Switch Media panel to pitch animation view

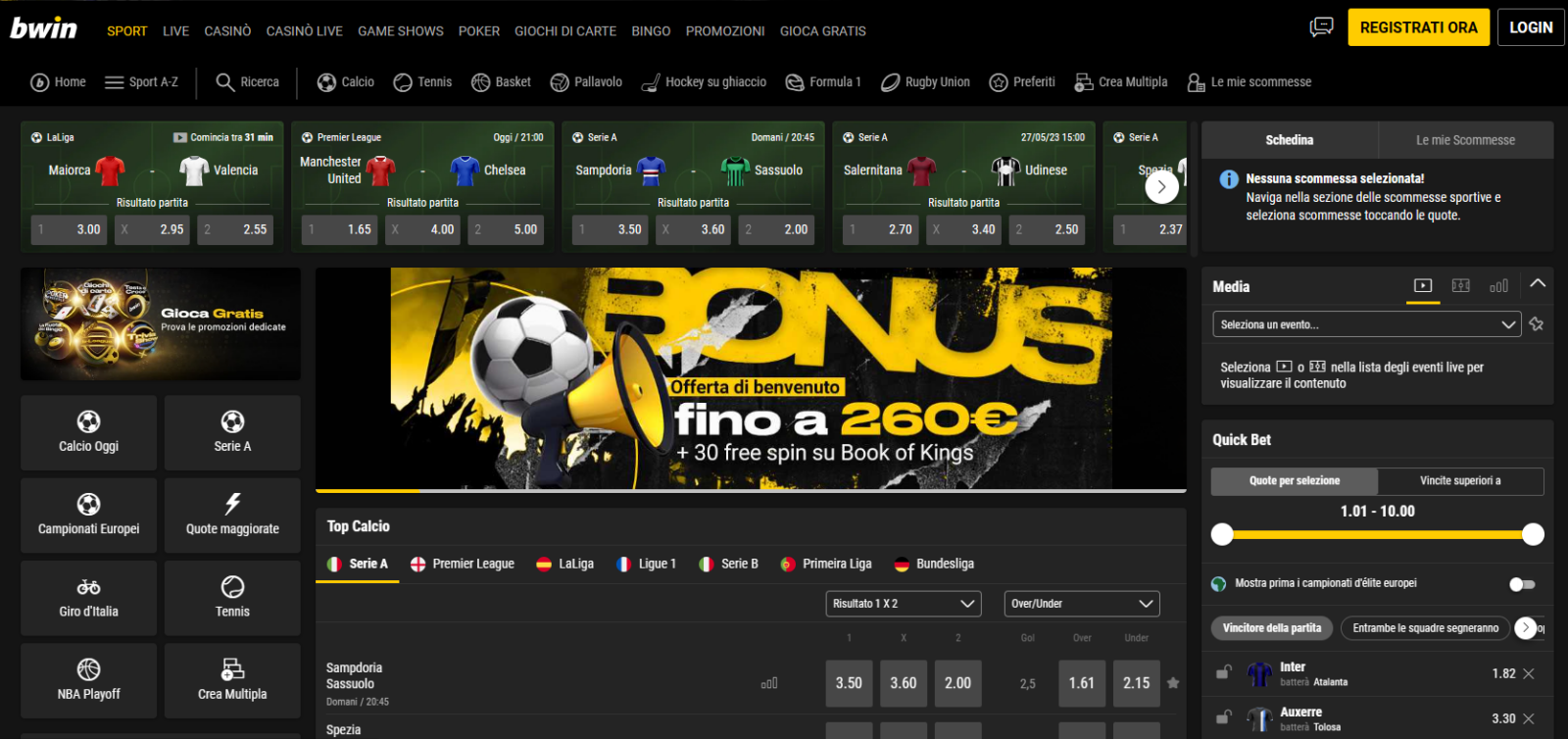[x=1460, y=286]
